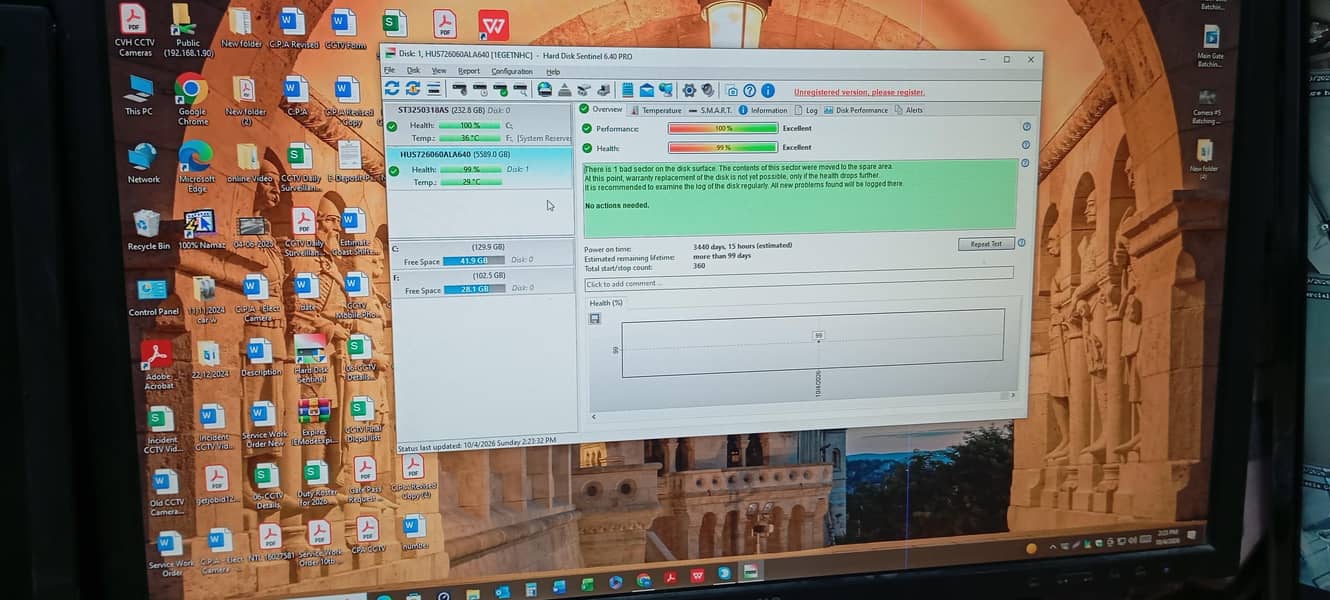Open the Report menu
The height and width of the screenshot is (600, 1330).
pyautogui.click(x=469, y=71)
